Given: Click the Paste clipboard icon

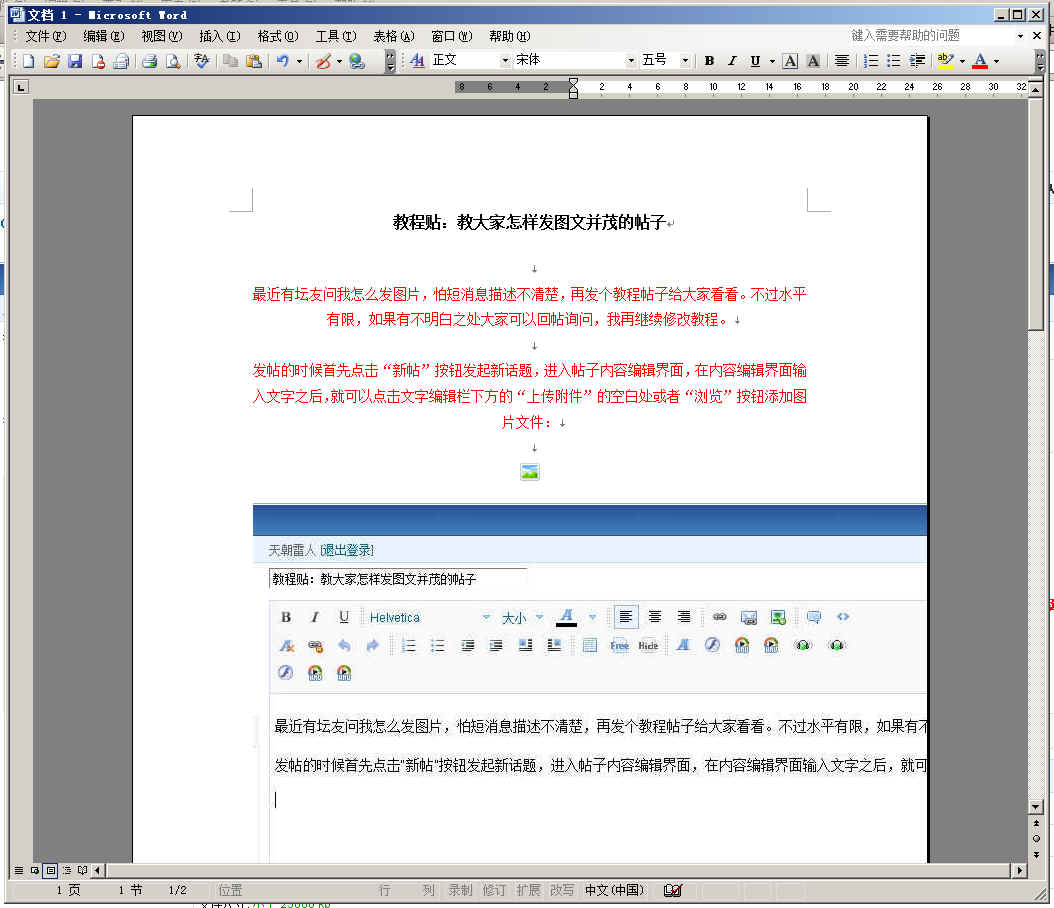Looking at the screenshot, I should [x=254, y=61].
